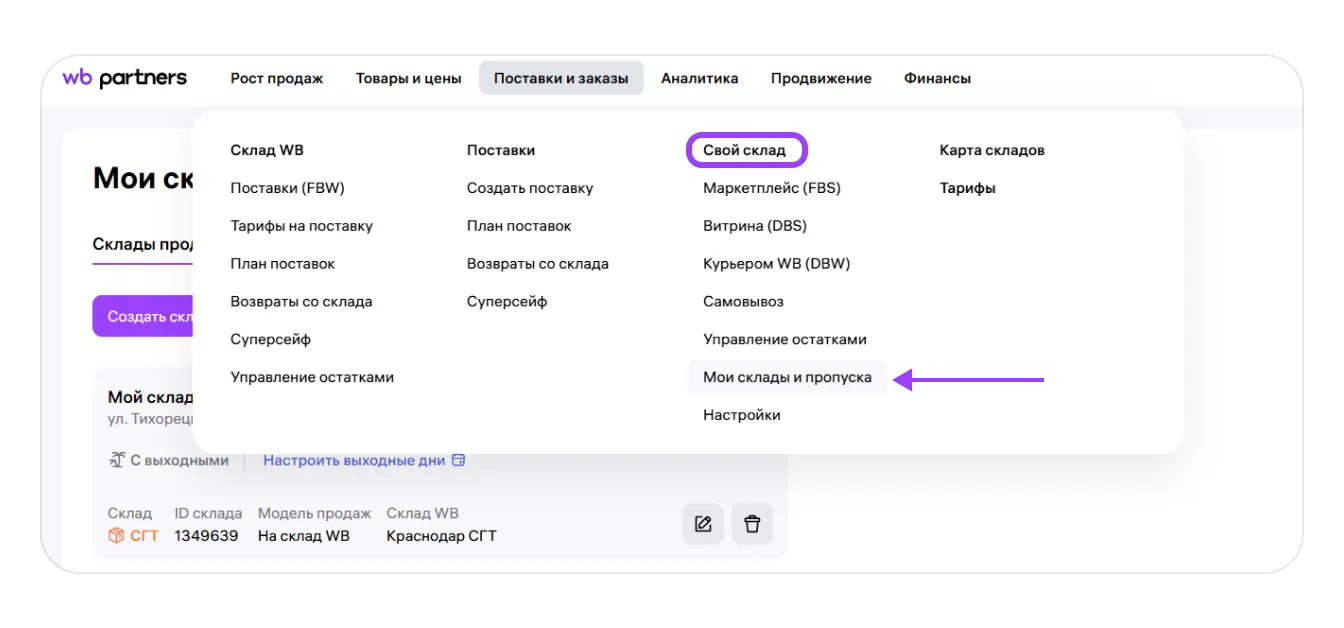Open Продвижение in the top navigation
Image resolution: width=1344 pixels, height=628 pixels.
(821, 78)
